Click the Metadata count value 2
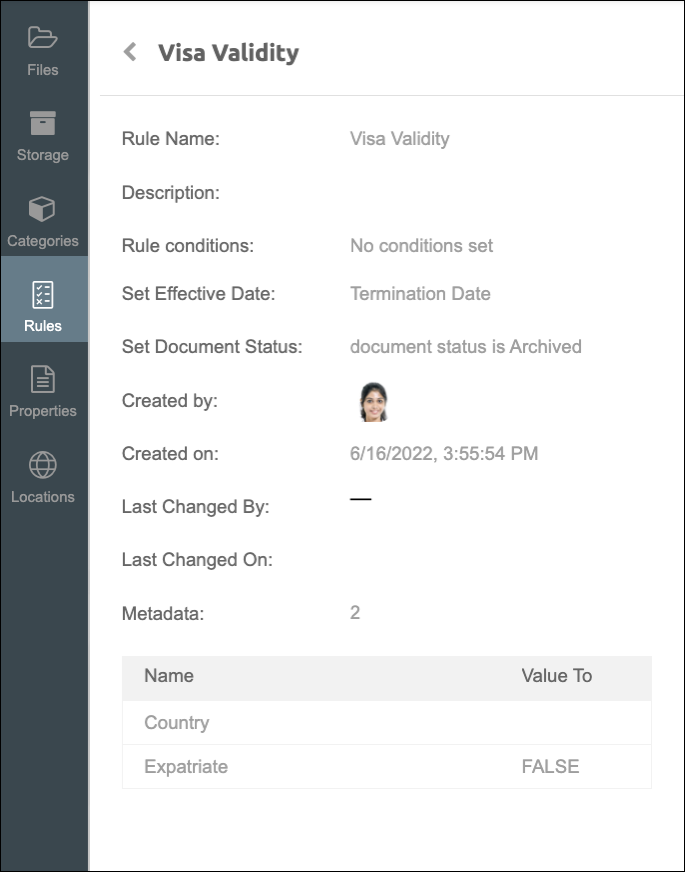Viewport: 685px width, 872px height. click(355, 613)
